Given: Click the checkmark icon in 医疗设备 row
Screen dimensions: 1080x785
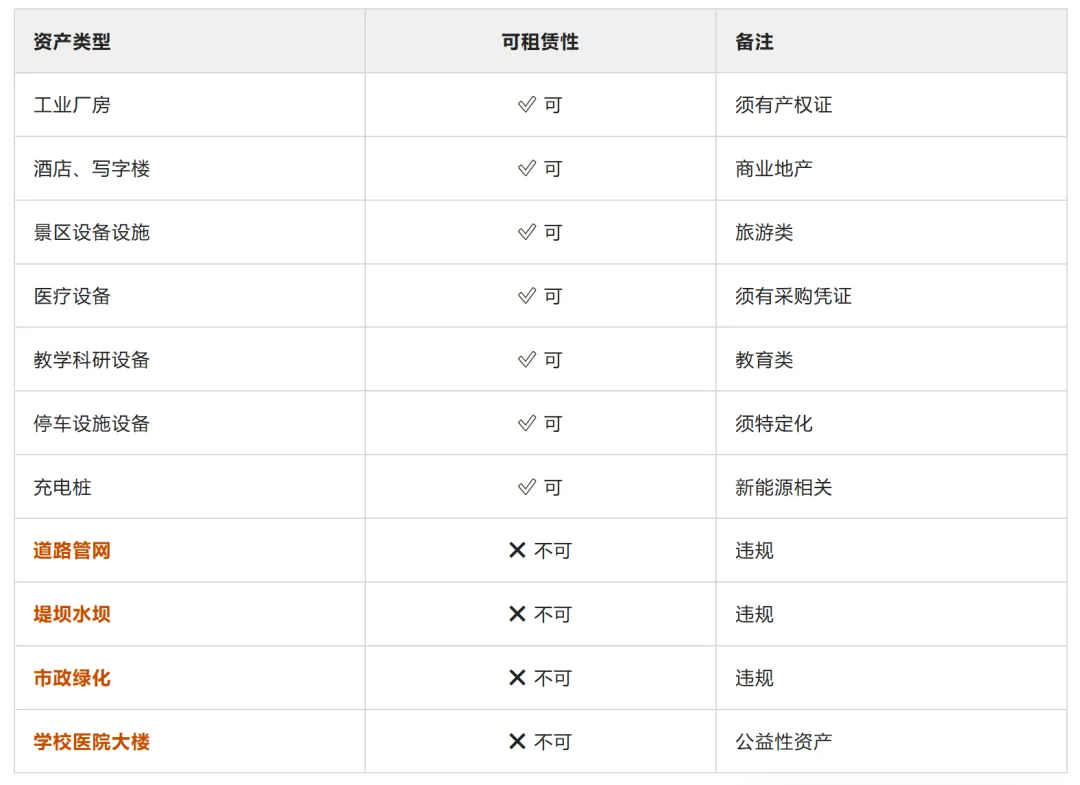Looking at the screenshot, I should pos(527,296).
